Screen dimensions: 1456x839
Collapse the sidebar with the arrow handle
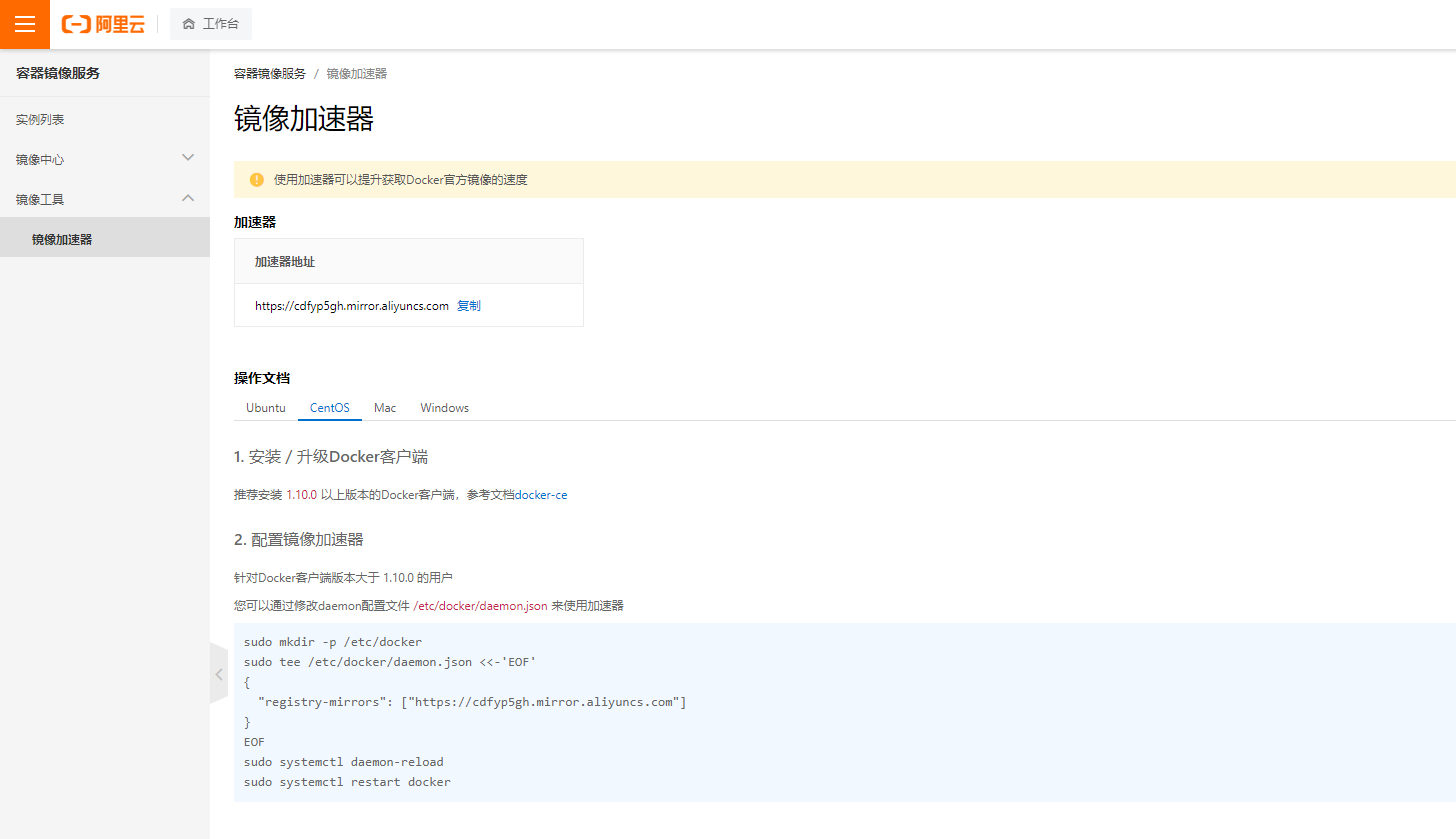219,674
